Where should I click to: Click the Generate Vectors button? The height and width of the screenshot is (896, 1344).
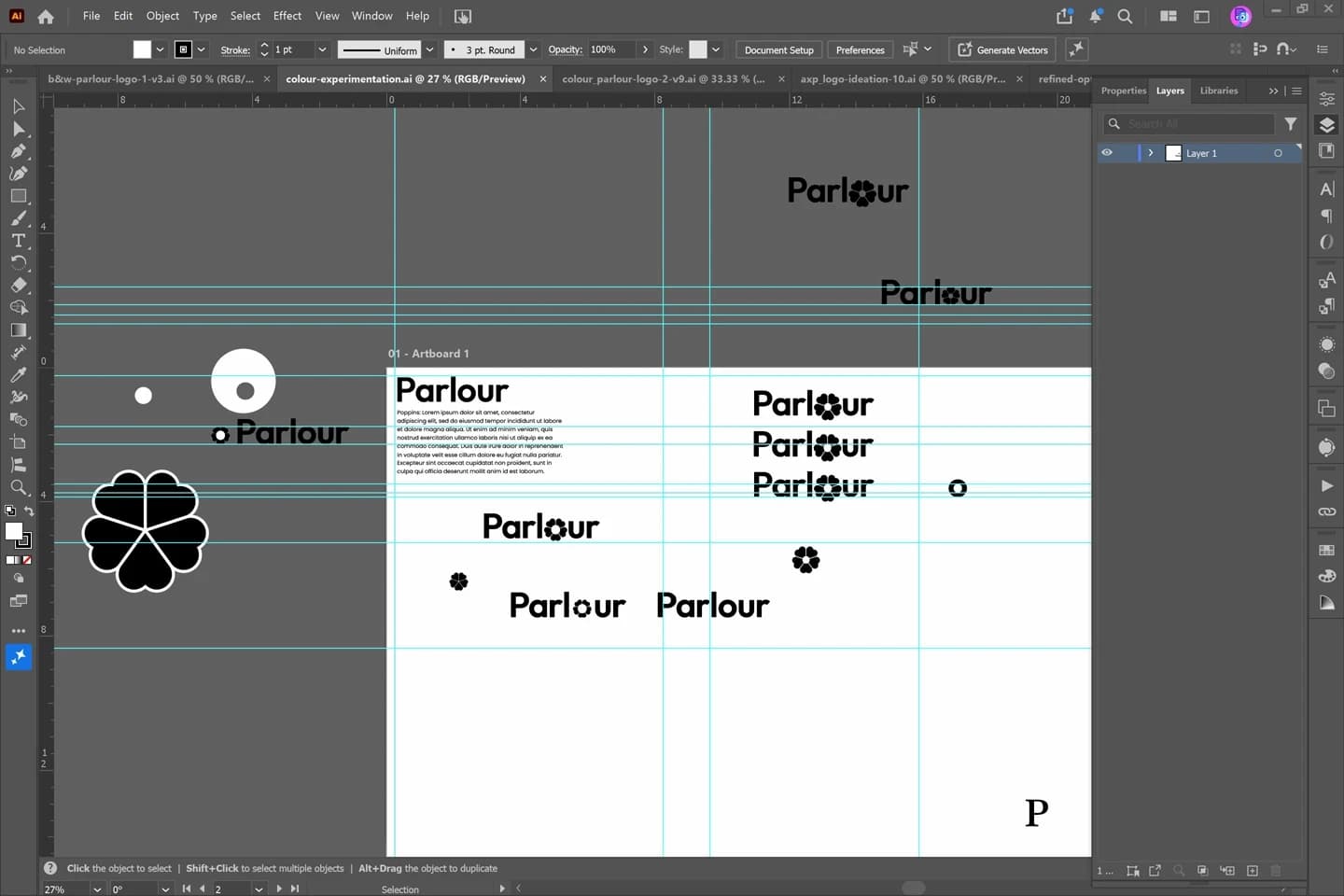[x=1002, y=49]
